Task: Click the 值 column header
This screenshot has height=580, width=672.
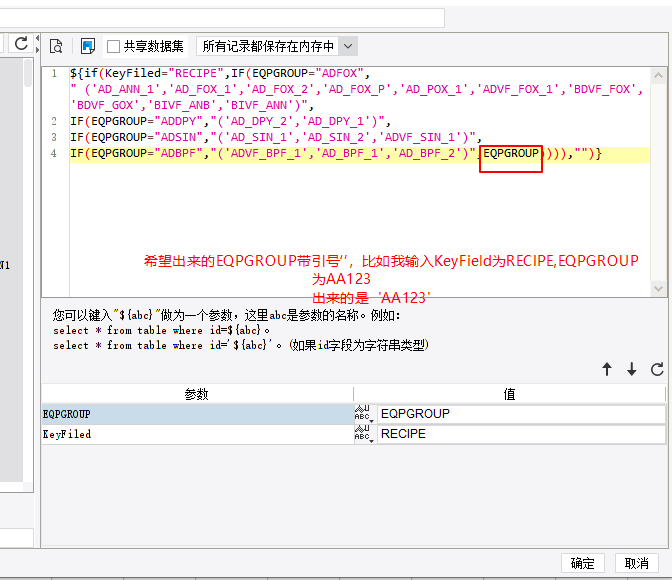Action: click(509, 394)
